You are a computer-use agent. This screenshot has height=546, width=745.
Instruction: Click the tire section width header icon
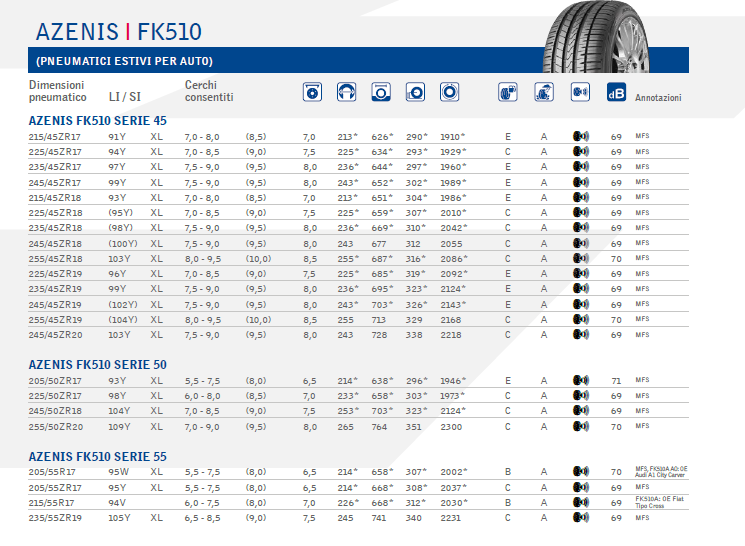pos(347,93)
